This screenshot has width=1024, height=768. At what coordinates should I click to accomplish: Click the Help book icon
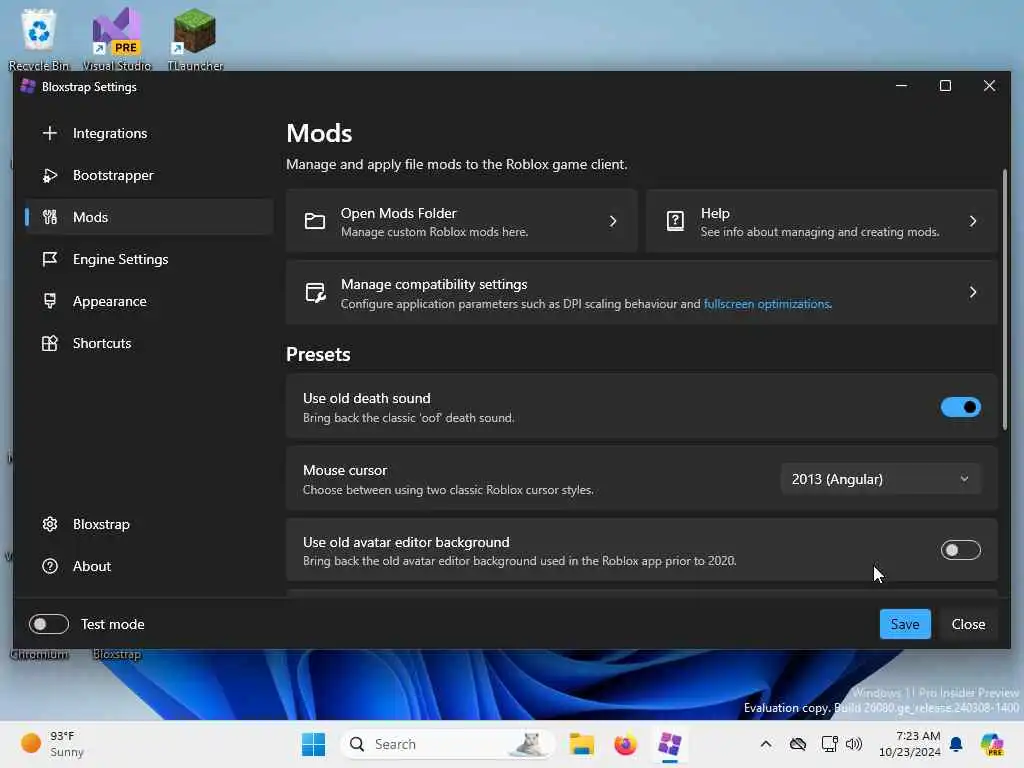[675, 221]
